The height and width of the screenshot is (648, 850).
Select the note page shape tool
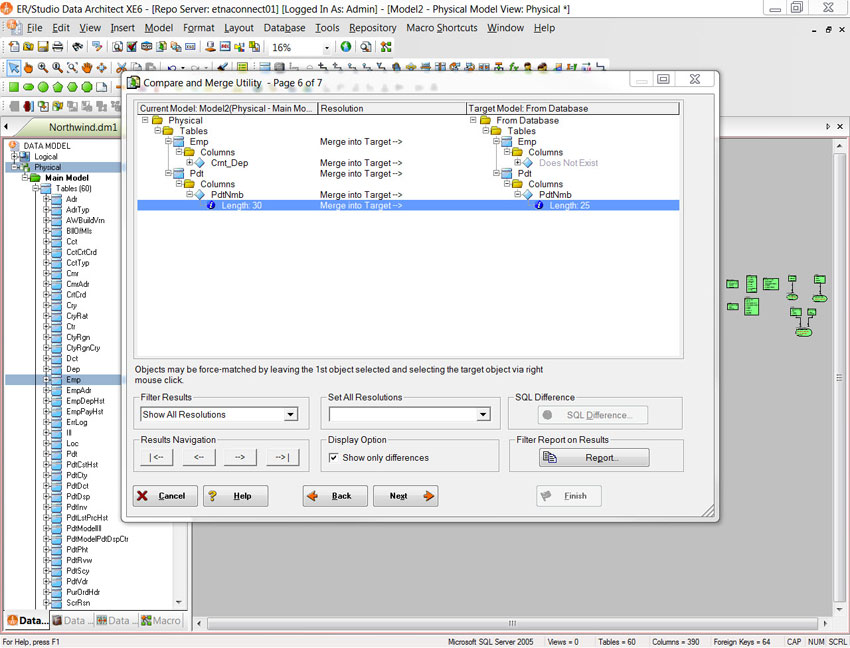pos(101,87)
